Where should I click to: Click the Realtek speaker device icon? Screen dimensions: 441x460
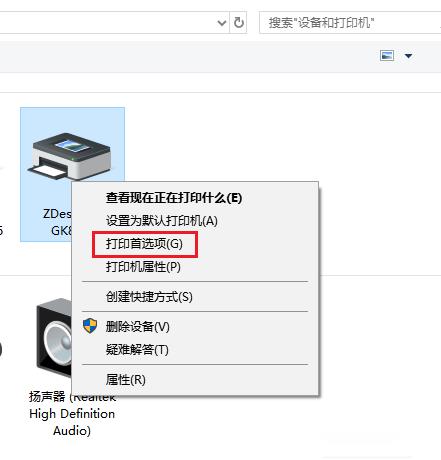click(54, 337)
